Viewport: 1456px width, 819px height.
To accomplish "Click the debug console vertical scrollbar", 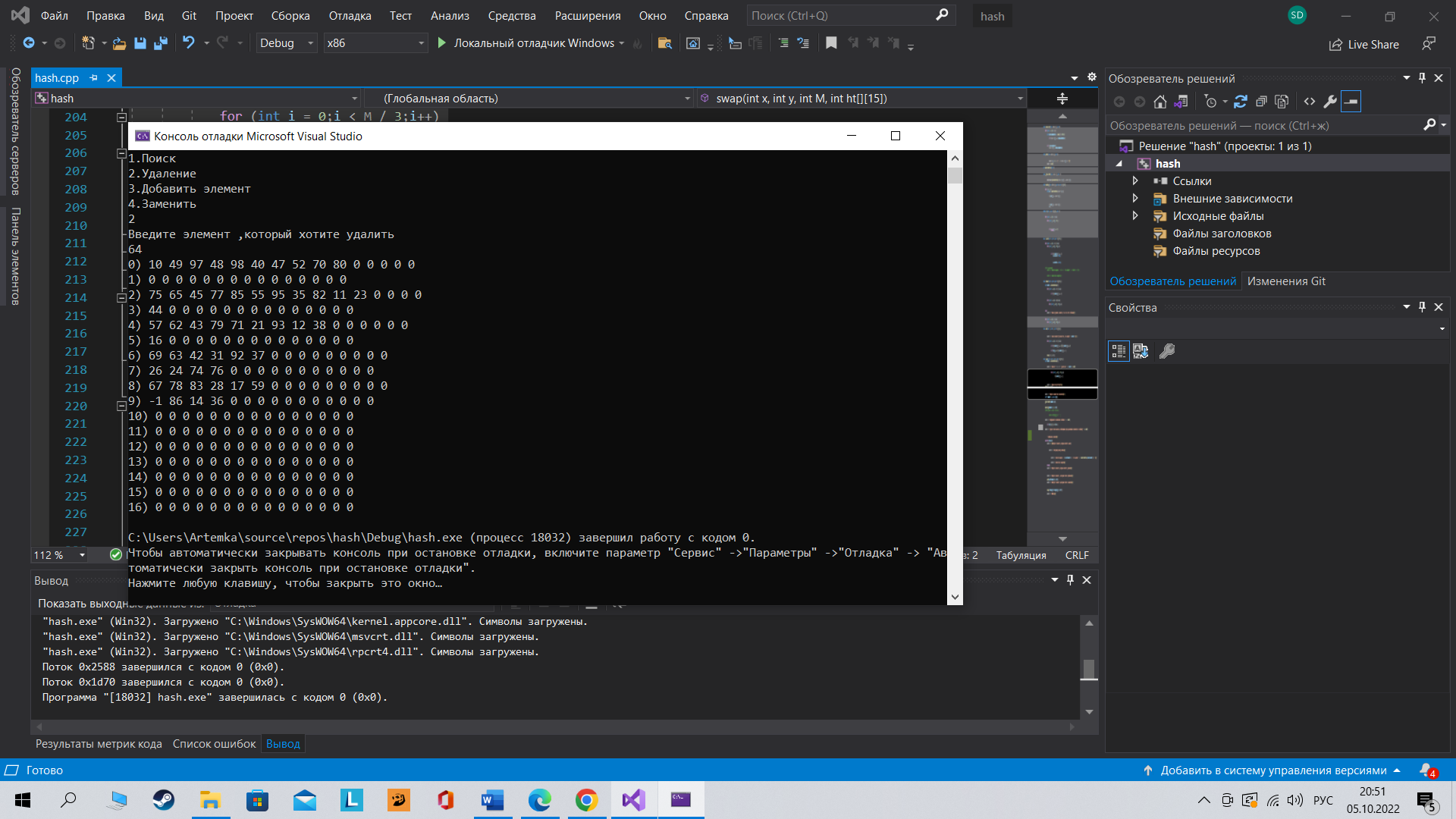I will tap(955, 377).
